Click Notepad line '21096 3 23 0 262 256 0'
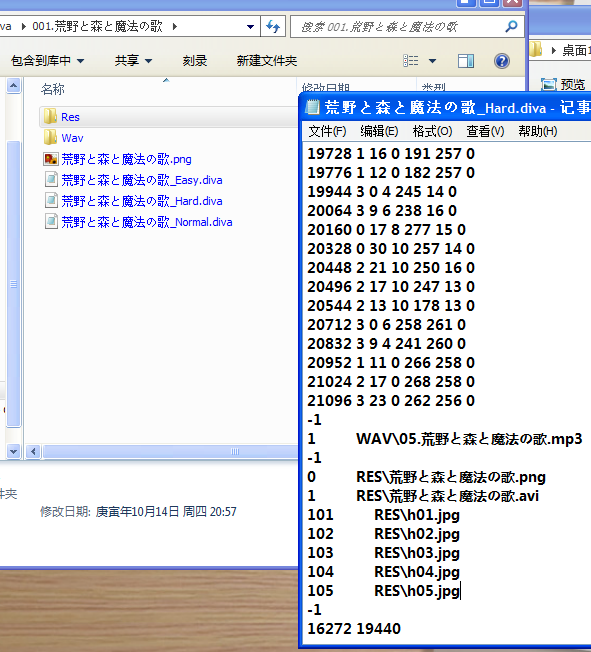Viewport: 591px width, 652px height. pos(391,401)
